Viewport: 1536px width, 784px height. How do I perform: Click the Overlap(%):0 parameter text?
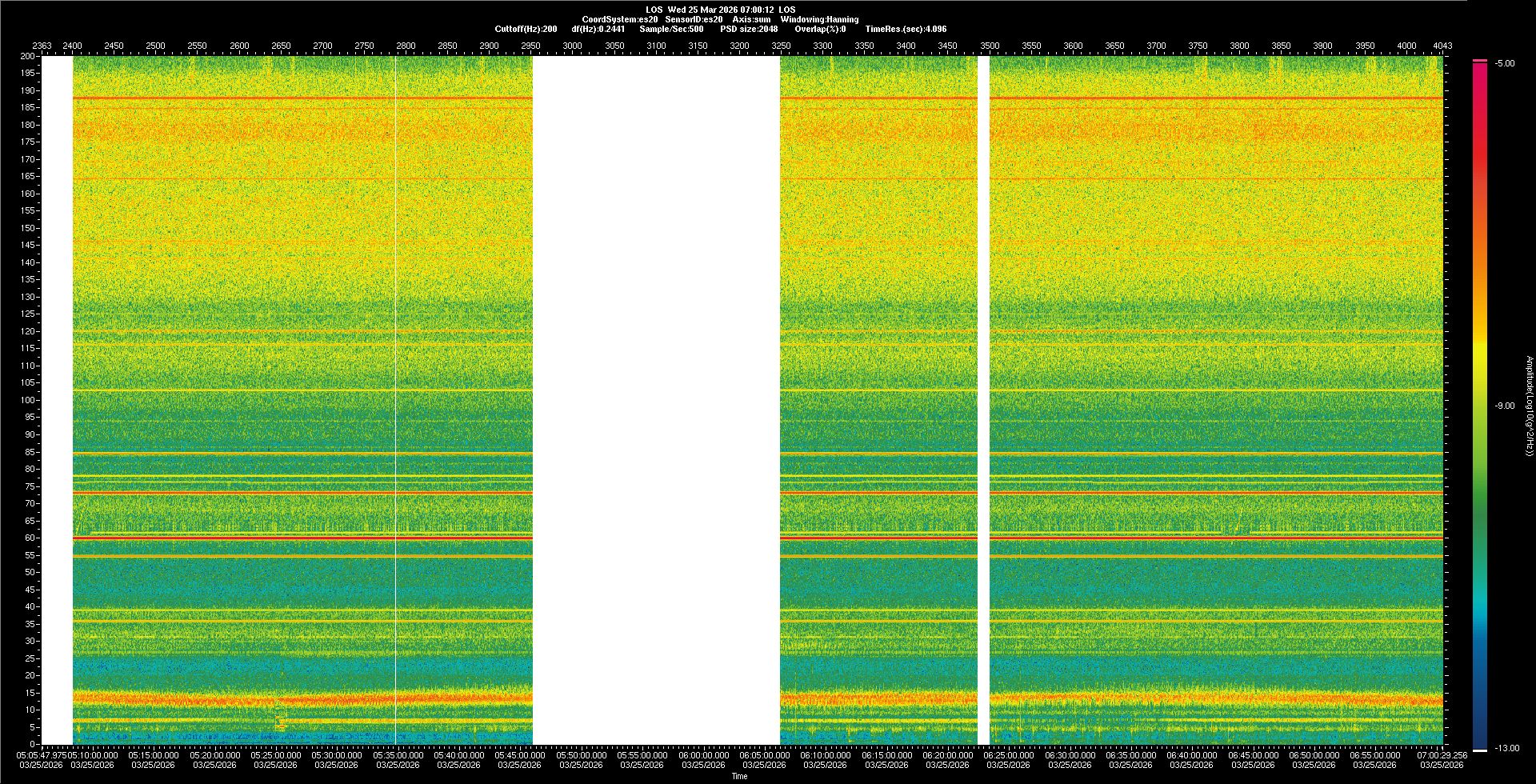[x=820, y=29]
